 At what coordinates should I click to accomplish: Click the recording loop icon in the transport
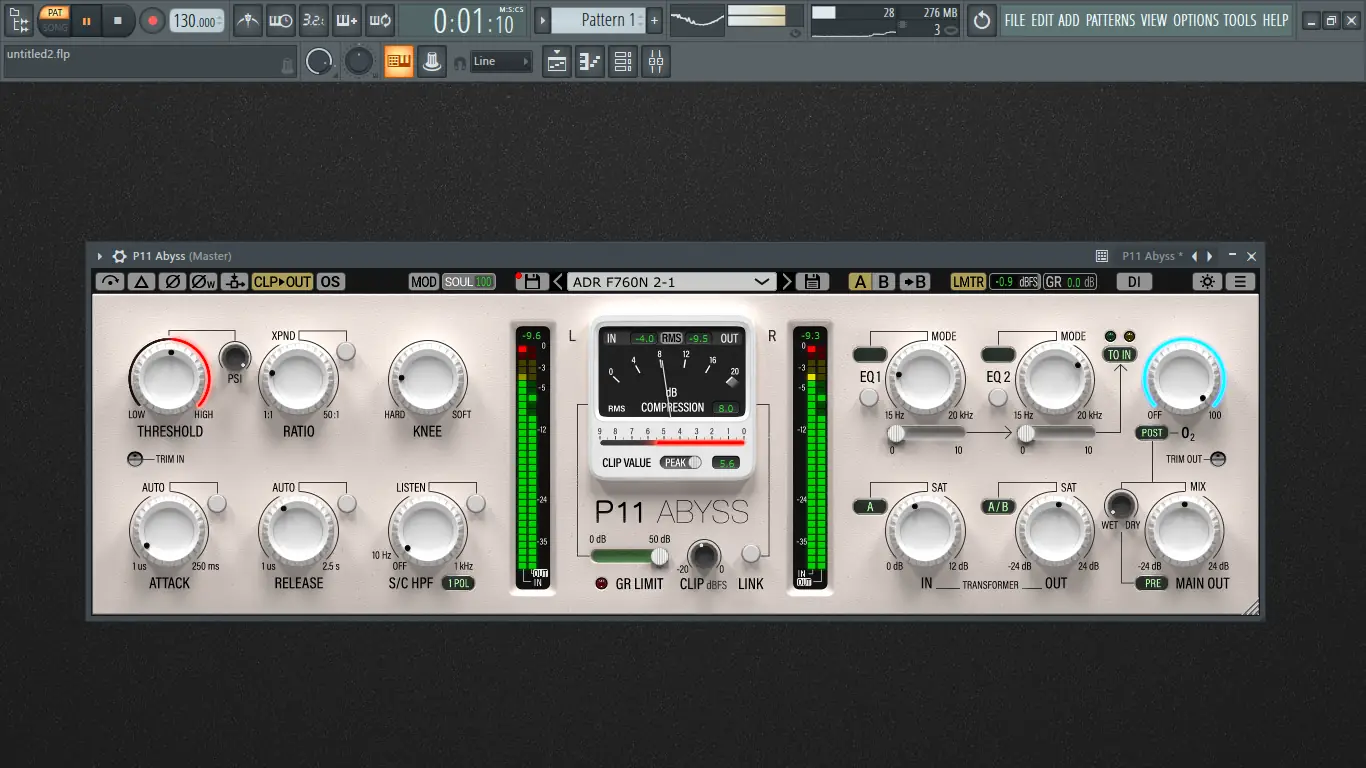[379, 20]
